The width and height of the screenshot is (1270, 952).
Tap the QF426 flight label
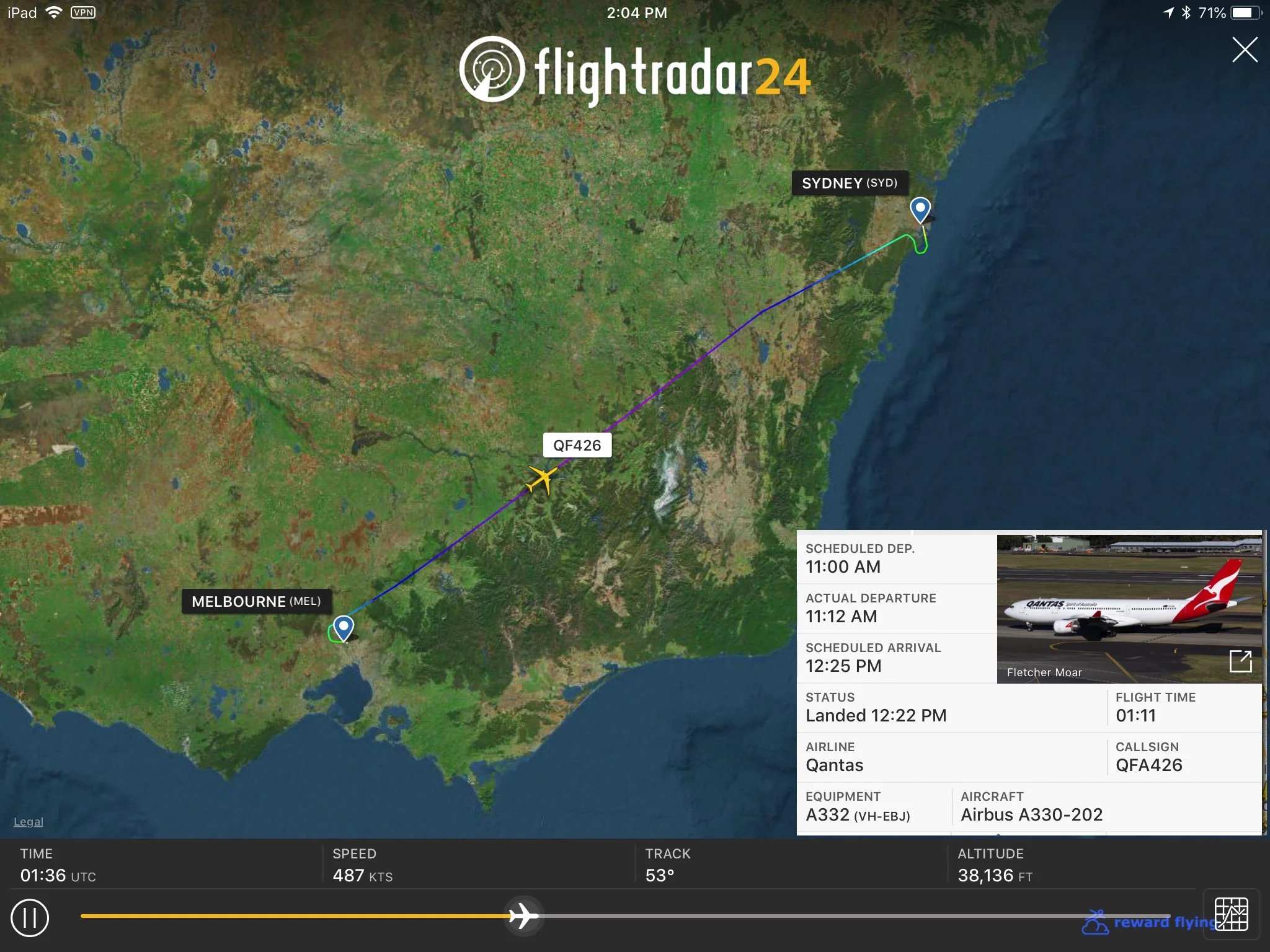(x=577, y=445)
